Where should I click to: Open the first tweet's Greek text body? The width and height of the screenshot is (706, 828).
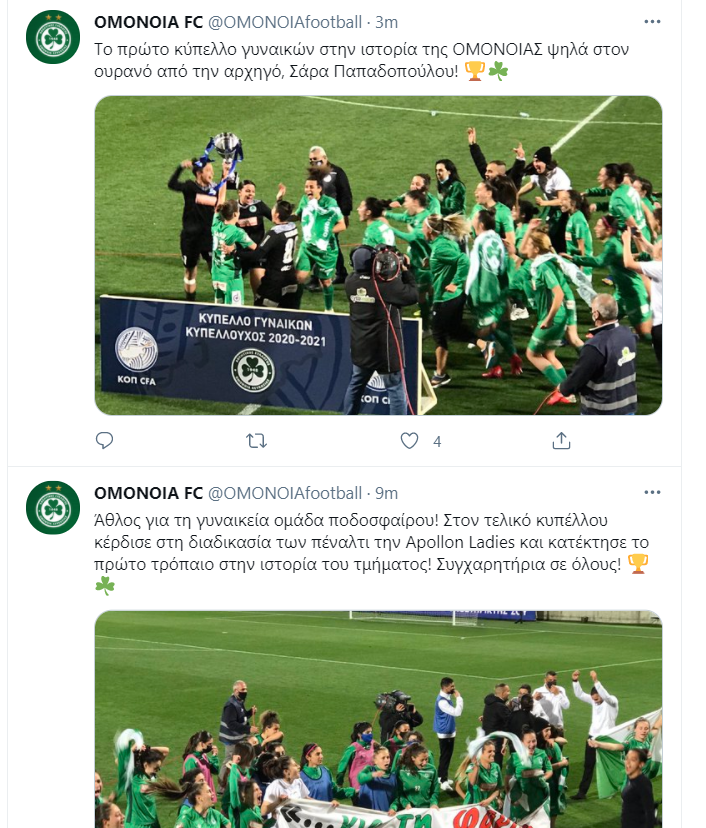click(x=362, y=60)
